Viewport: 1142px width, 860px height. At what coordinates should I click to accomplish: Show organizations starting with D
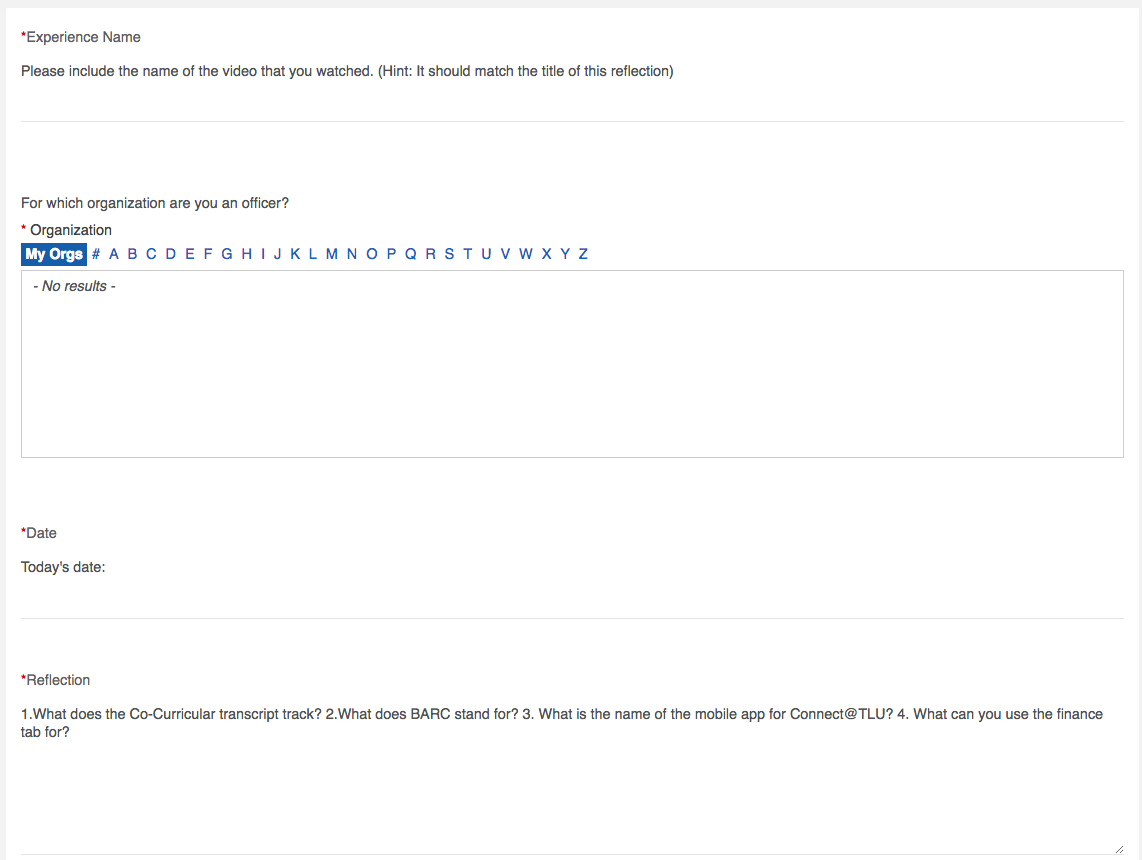[170, 254]
